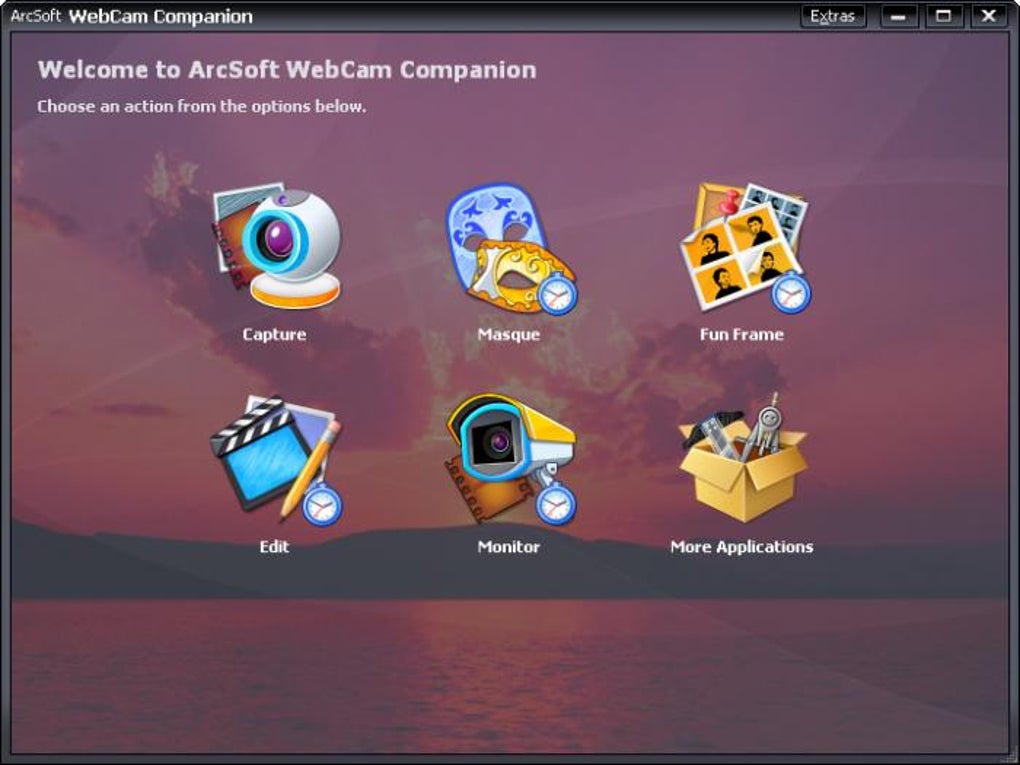Start the Monitor security camera icon
This screenshot has width=1020, height=765.
click(x=511, y=459)
